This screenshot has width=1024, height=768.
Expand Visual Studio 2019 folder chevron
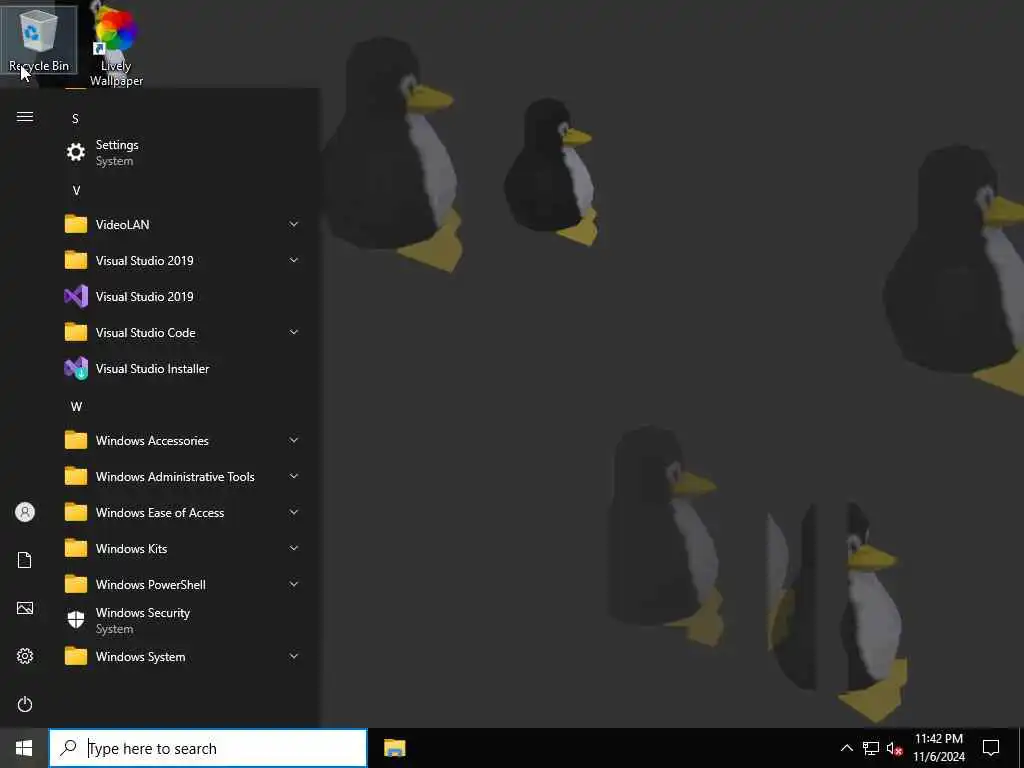(294, 260)
